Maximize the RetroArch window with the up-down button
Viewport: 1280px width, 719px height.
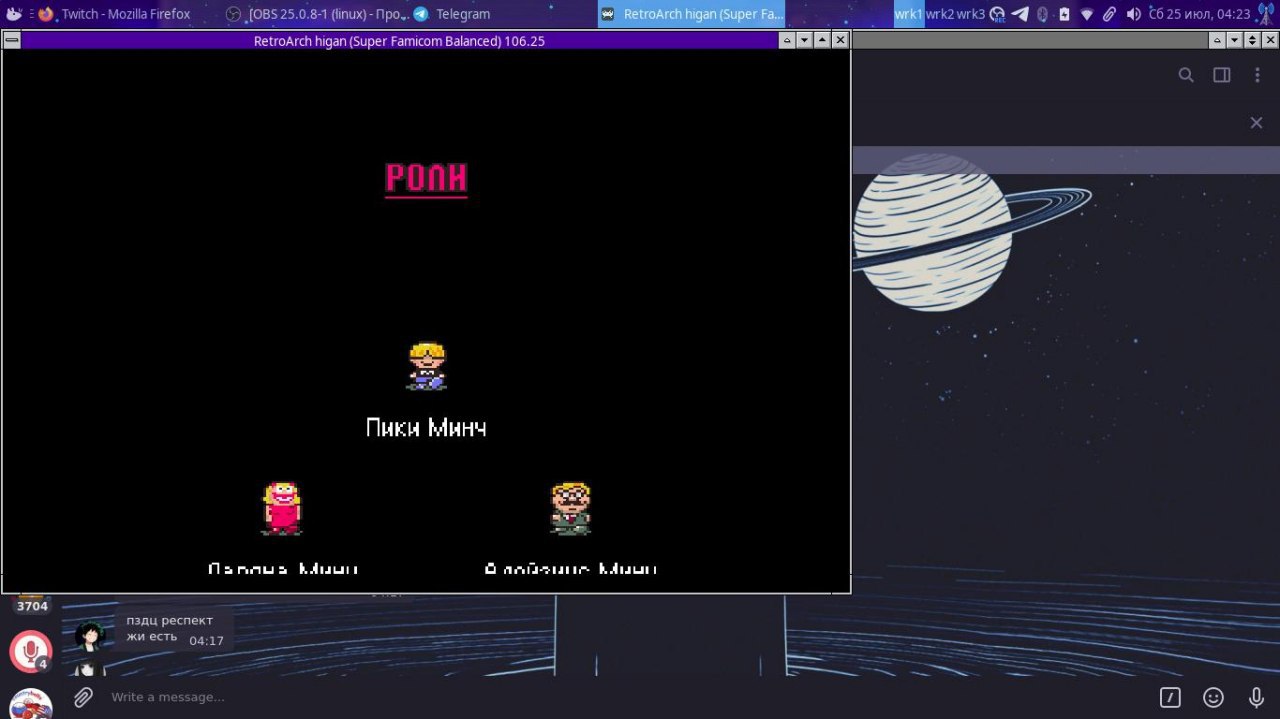823,40
